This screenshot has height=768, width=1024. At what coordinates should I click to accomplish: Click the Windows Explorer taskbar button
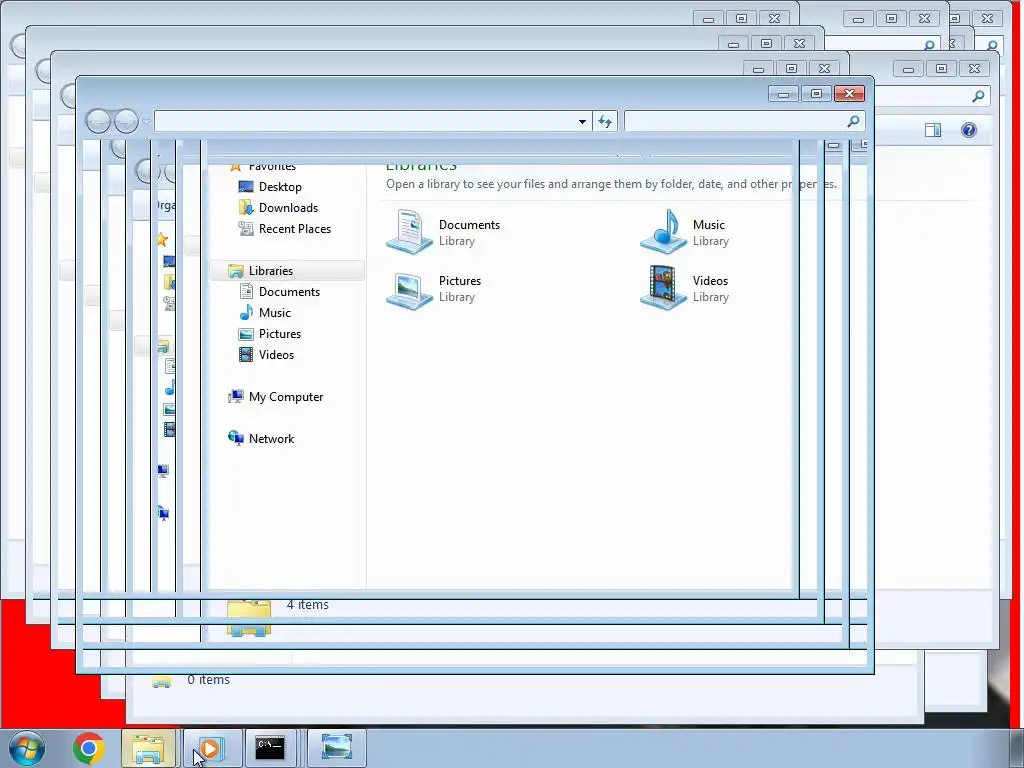point(149,748)
